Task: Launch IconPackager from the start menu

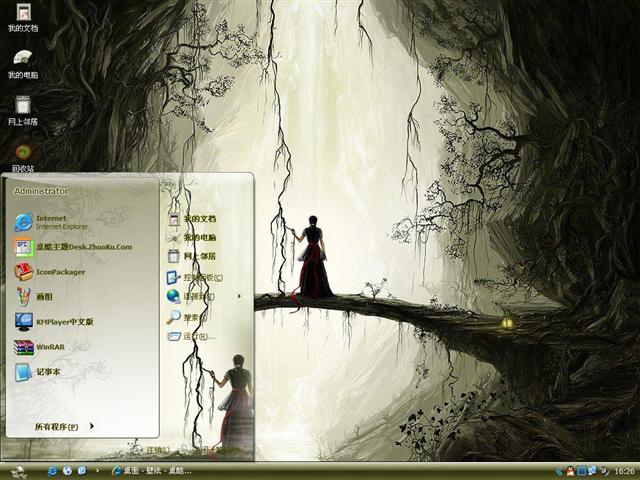Action: 50,272
